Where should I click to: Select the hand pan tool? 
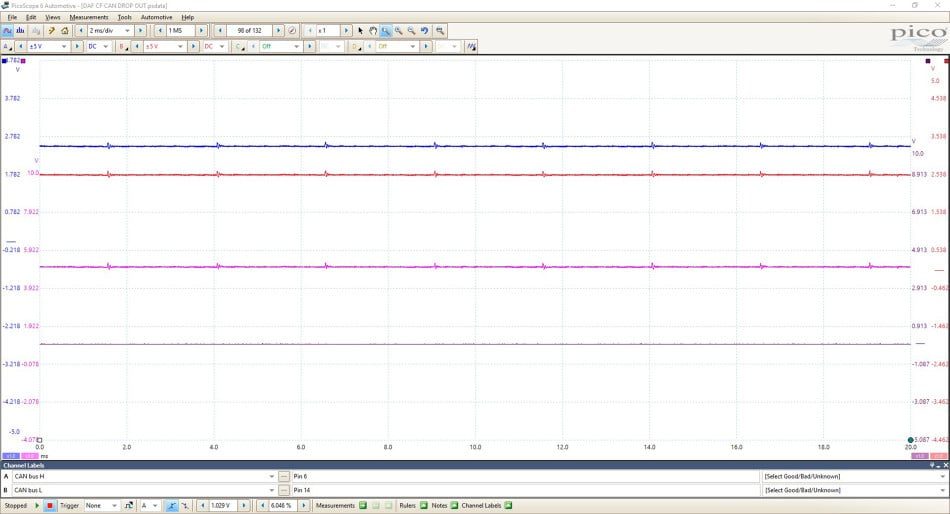point(373,30)
